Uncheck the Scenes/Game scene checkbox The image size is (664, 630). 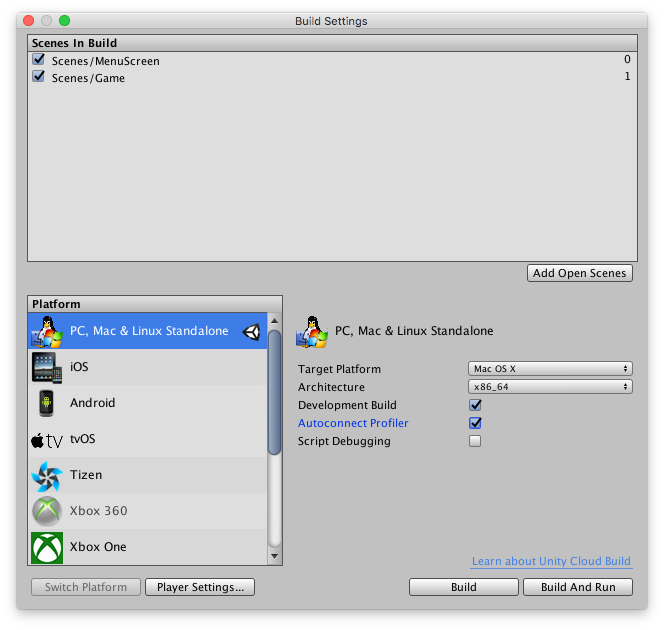[x=39, y=77]
